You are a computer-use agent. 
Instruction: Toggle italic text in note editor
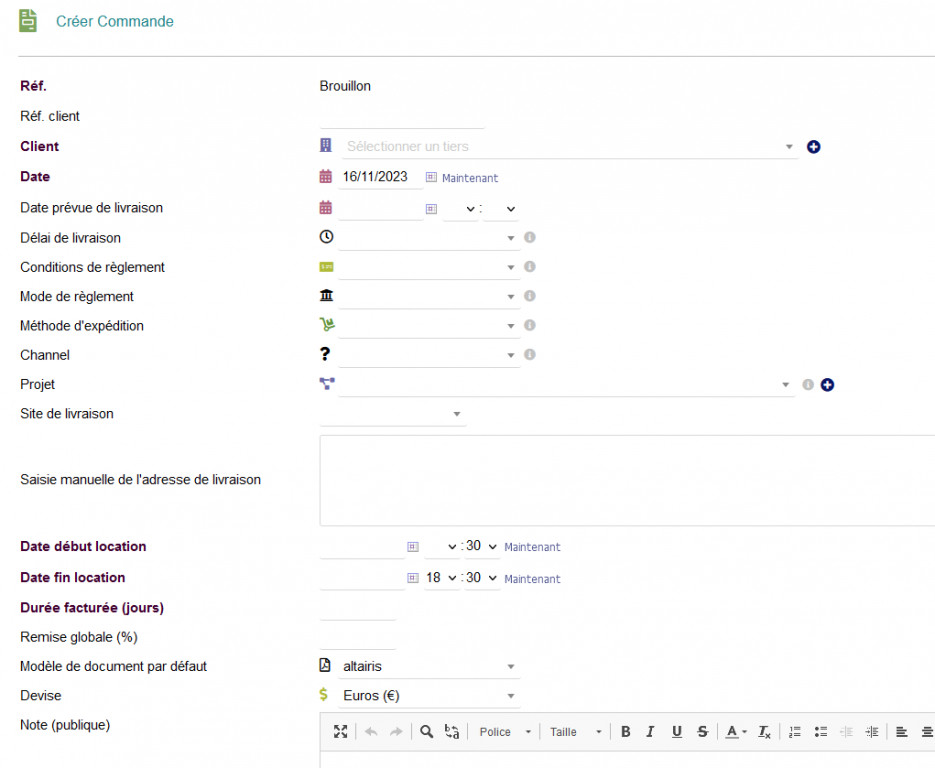tap(651, 732)
